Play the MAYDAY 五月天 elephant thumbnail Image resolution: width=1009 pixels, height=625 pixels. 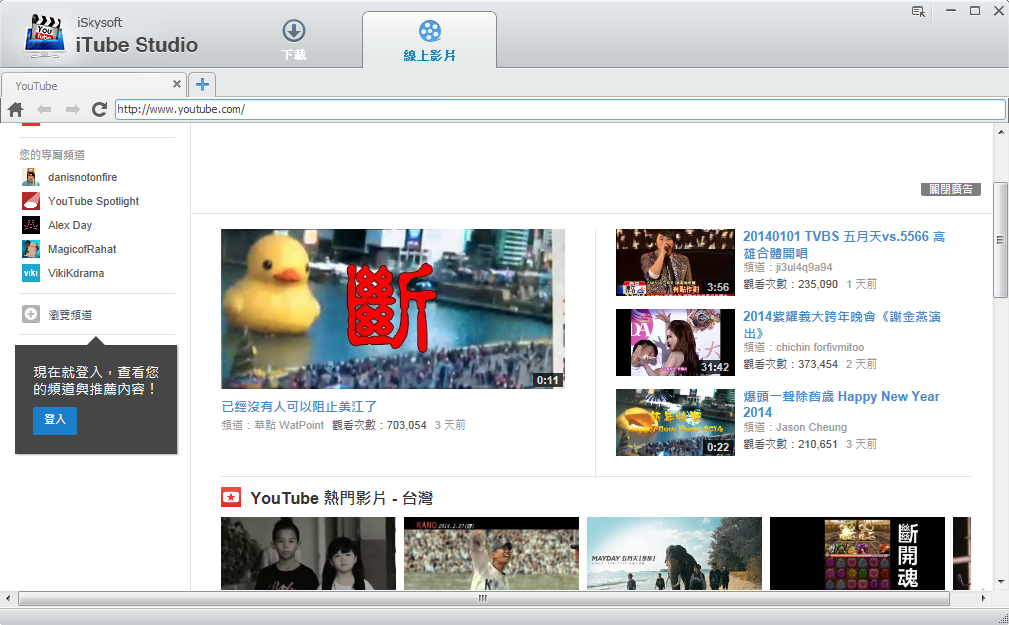pyautogui.click(x=674, y=554)
